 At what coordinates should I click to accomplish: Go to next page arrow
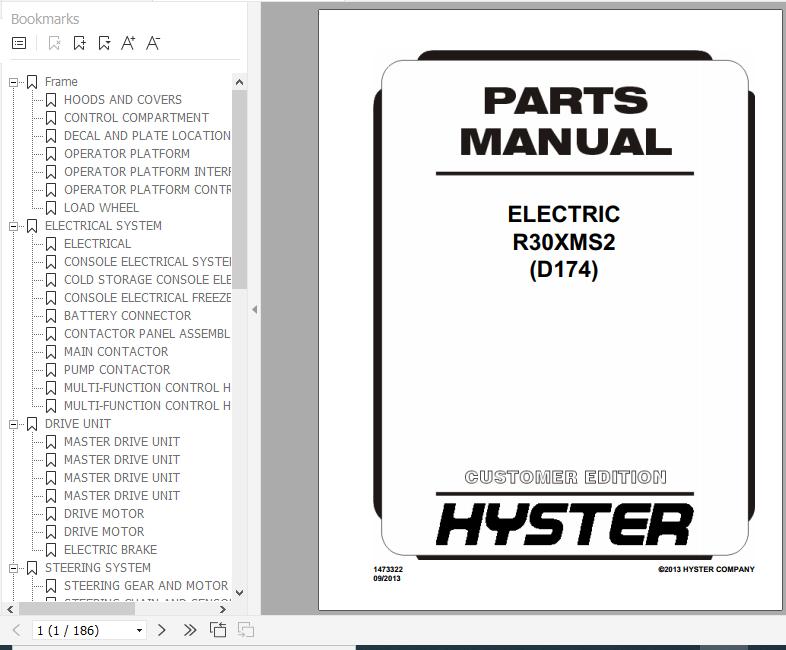161,630
